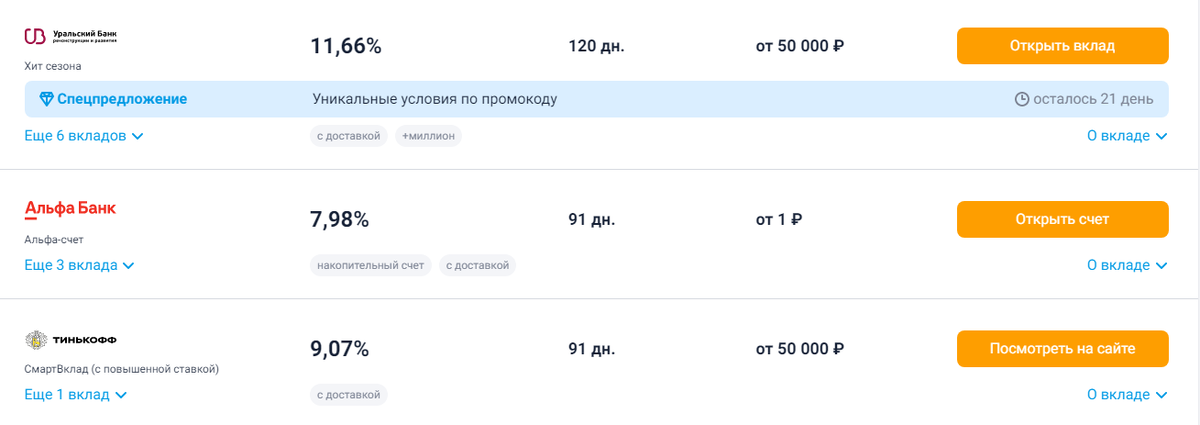Click the Спецпредложение label
Screen dimensions: 1200x425
click(122, 99)
